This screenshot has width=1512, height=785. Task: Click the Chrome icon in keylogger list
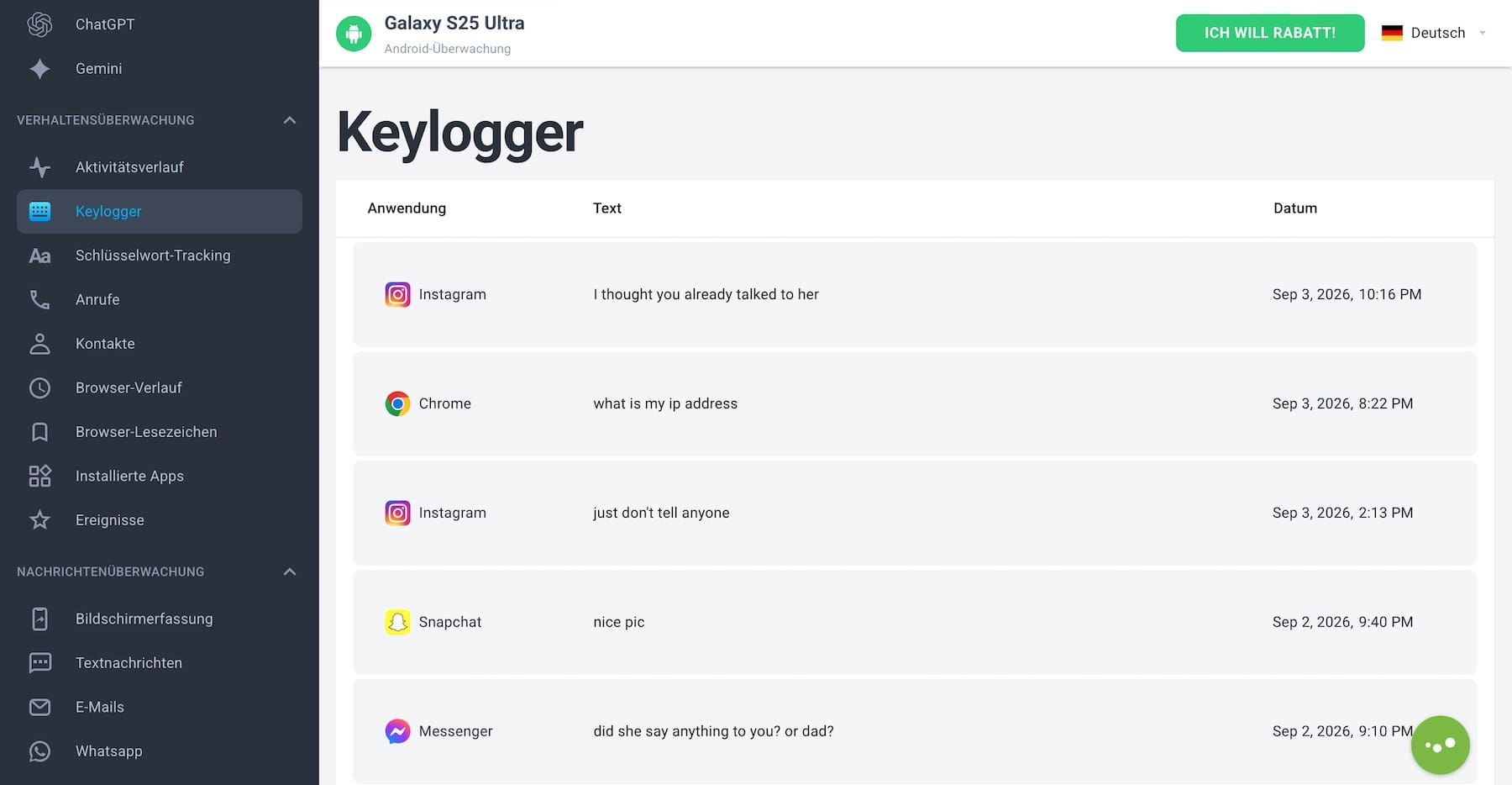pos(397,404)
